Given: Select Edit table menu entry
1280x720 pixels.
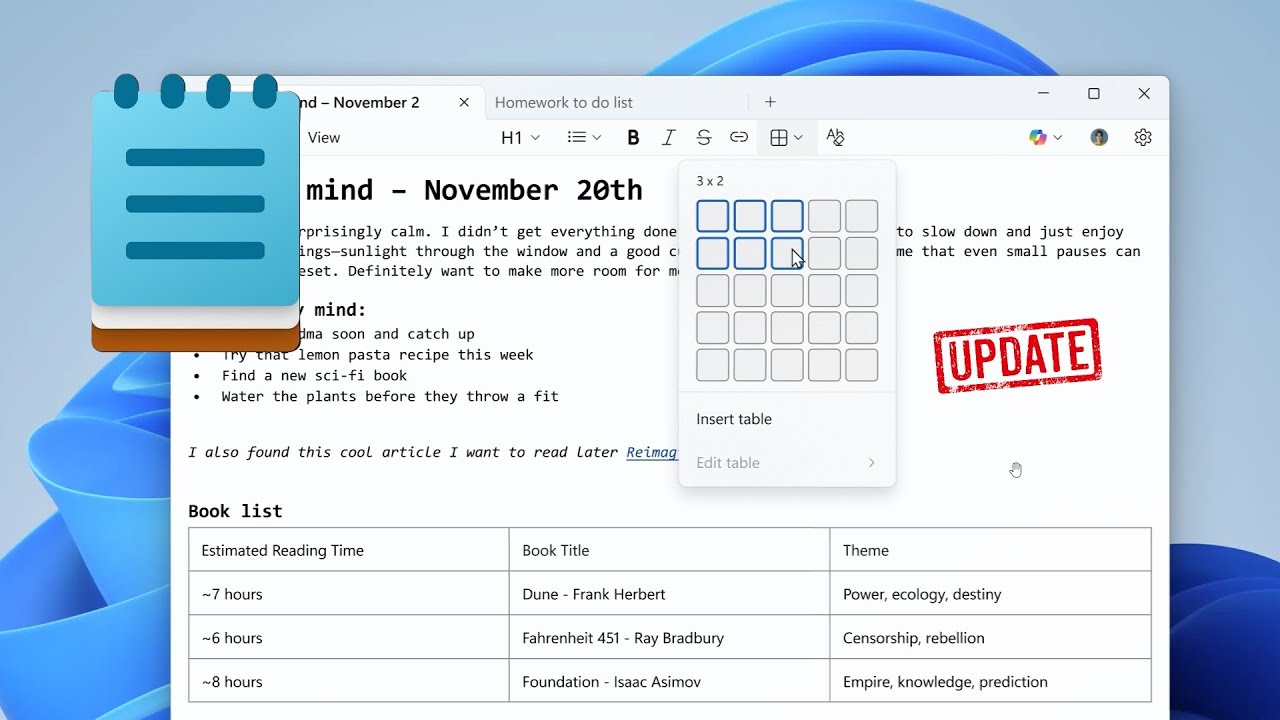Looking at the screenshot, I should (x=787, y=463).
